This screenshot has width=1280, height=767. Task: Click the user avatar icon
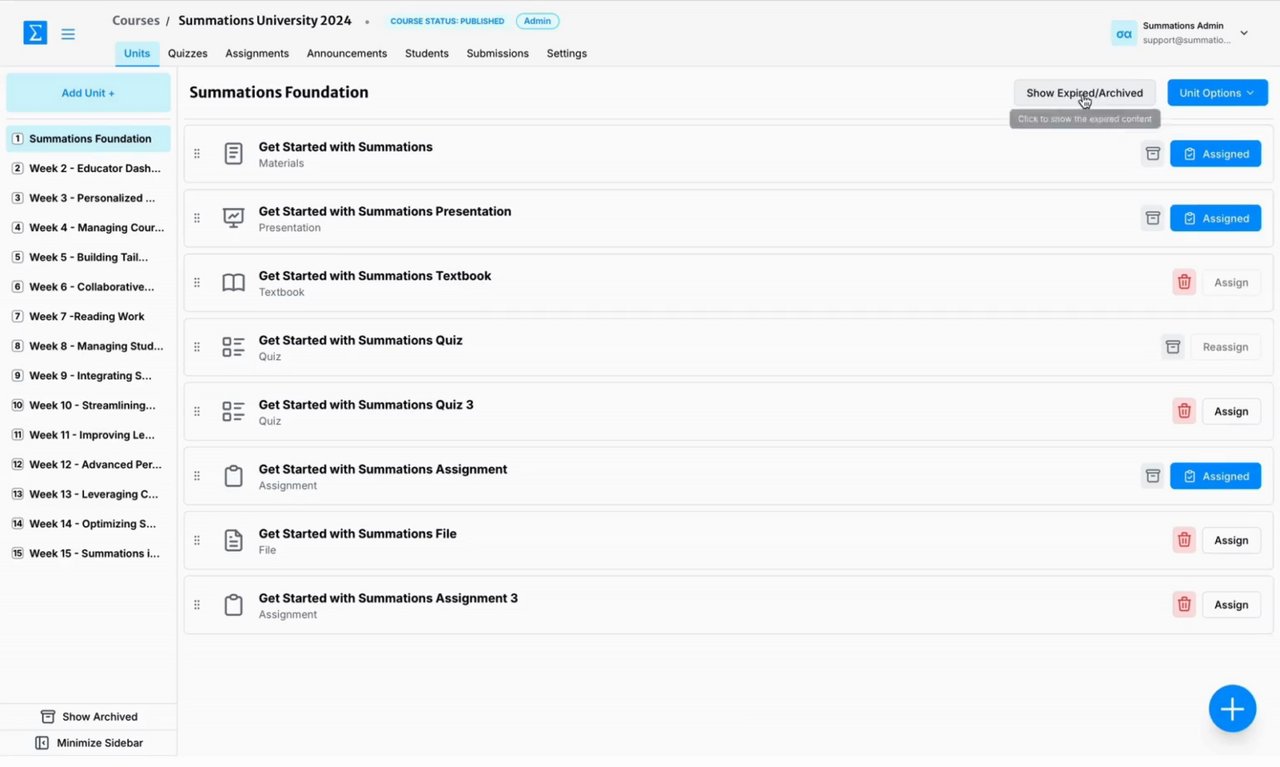[1124, 33]
